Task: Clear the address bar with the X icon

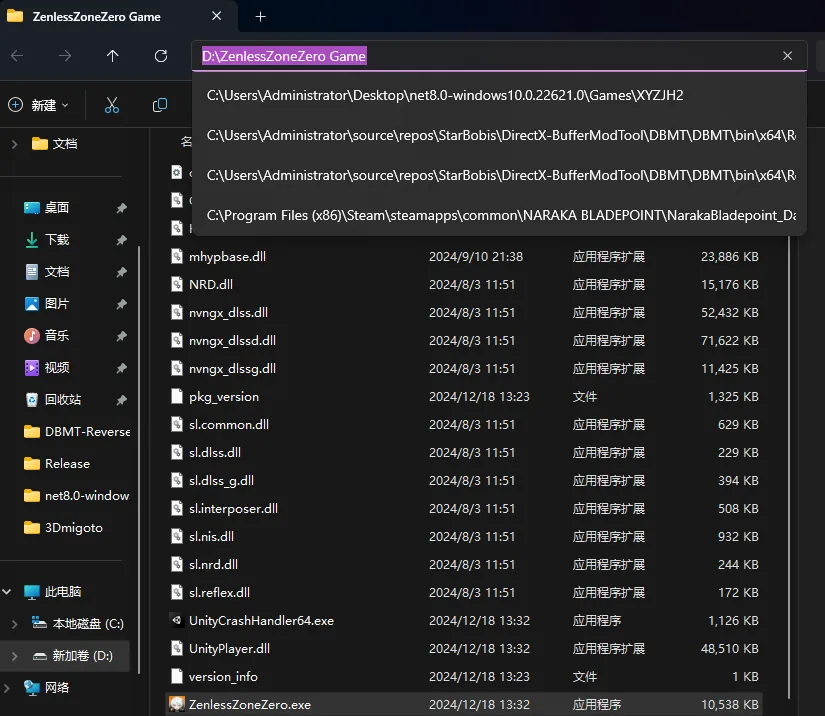Action: 787,56
